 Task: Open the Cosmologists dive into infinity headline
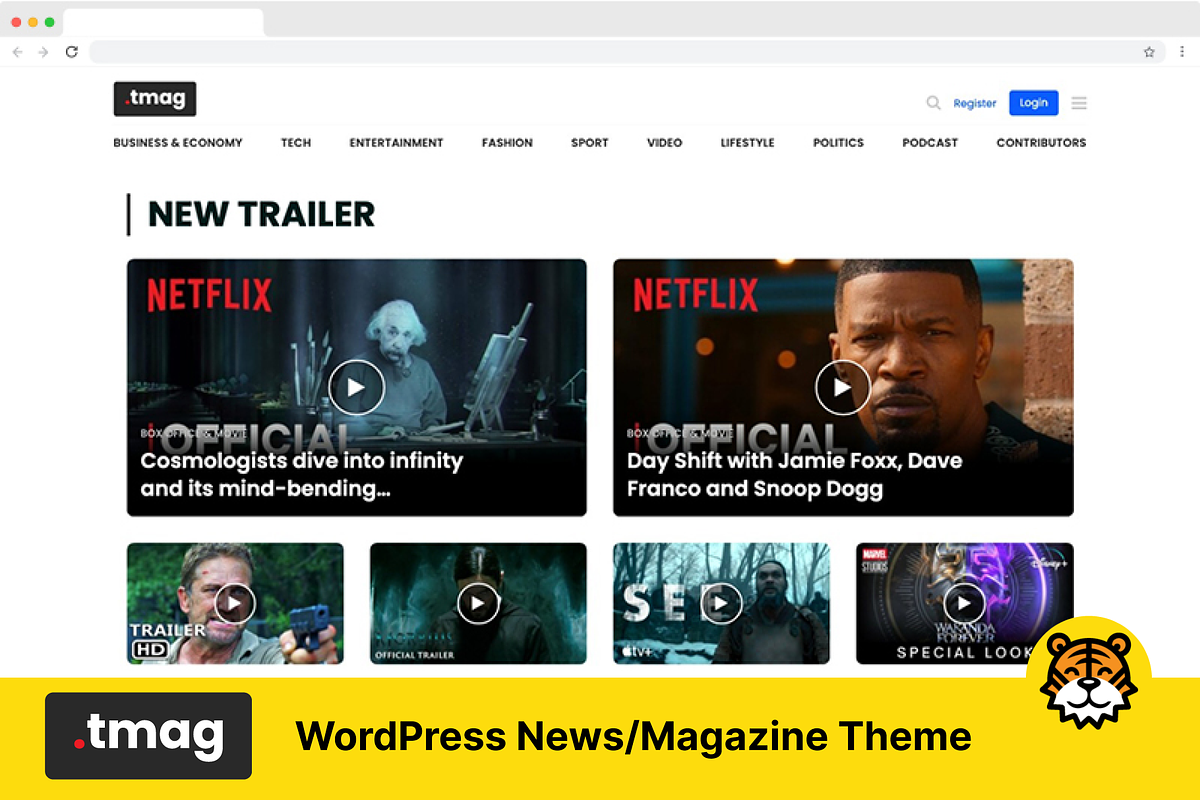[x=302, y=475]
